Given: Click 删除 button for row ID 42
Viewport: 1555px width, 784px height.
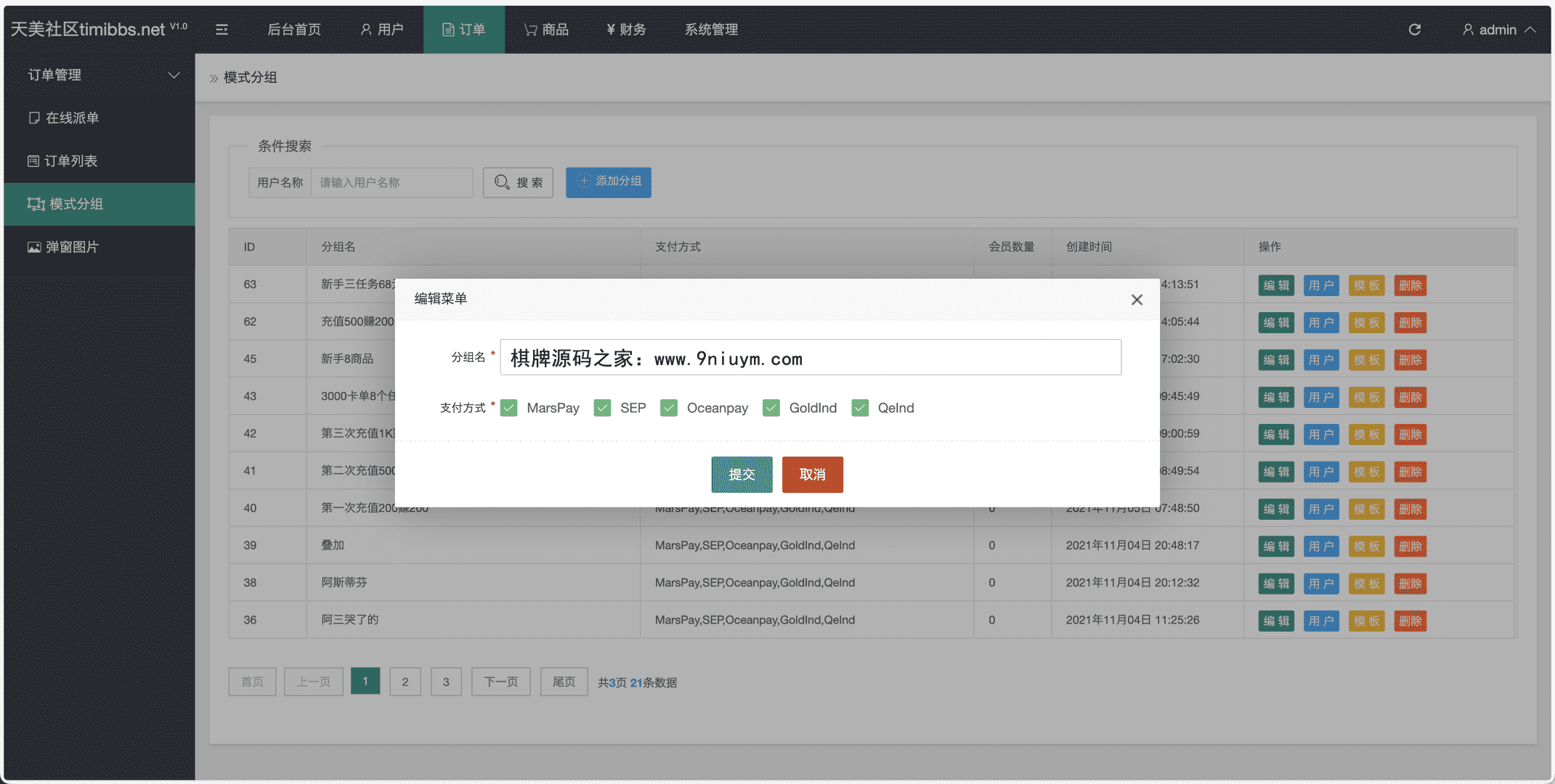Looking at the screenshot, I should 1410,435.
